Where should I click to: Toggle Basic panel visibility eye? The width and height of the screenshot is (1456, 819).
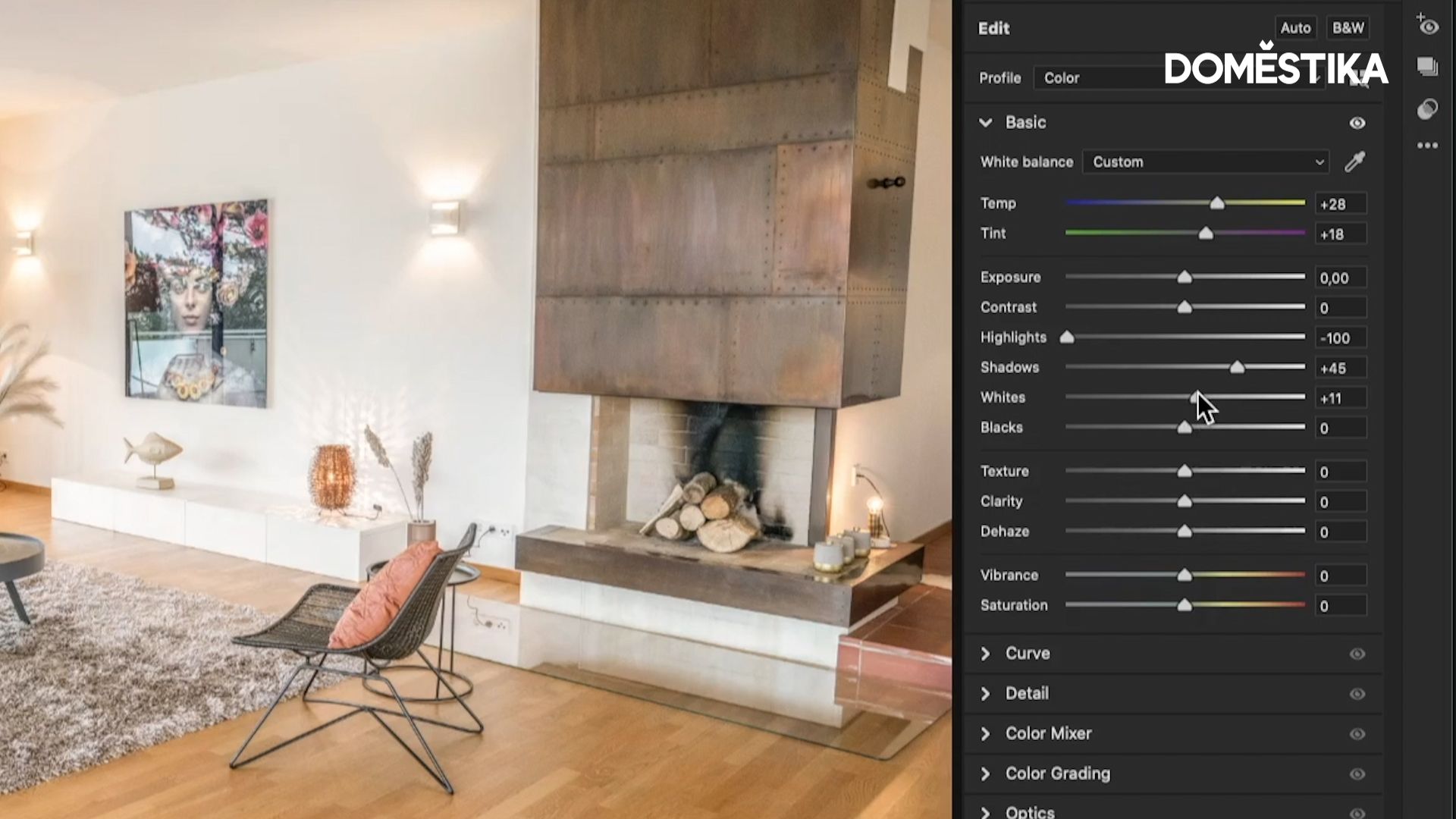tap(1357, 123)
